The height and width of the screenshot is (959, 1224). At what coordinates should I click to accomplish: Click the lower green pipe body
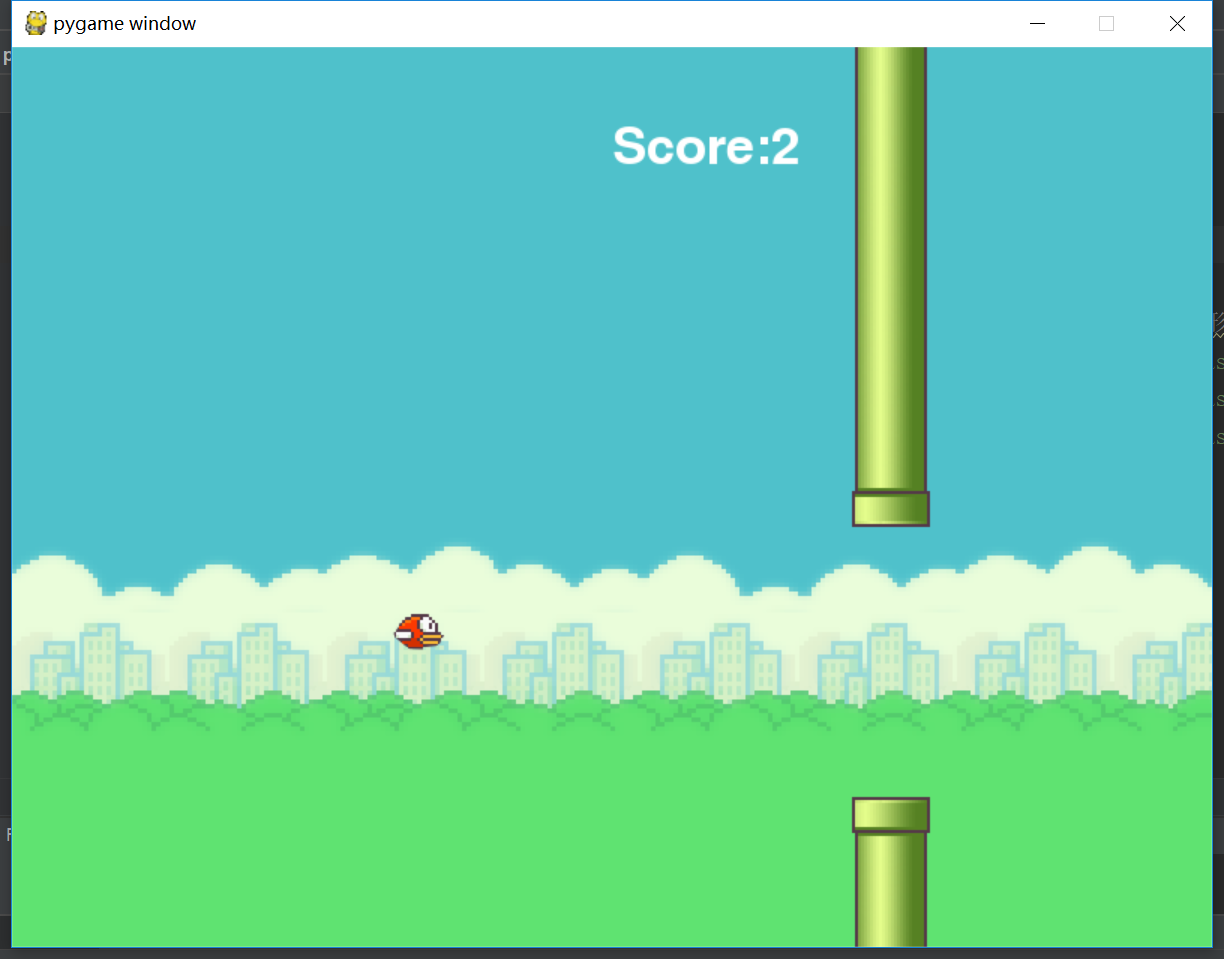[x=890, y=890]
